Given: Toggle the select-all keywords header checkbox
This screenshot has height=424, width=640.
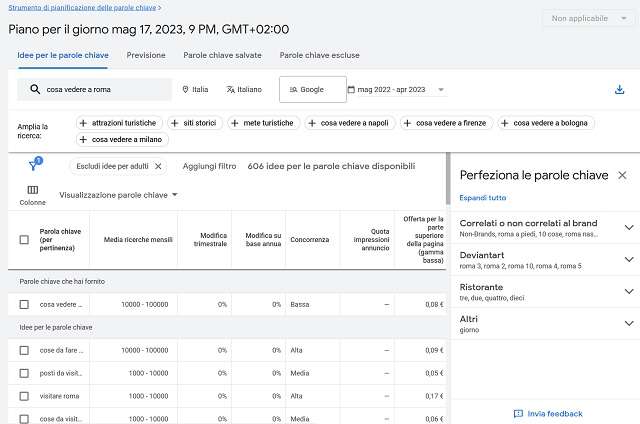Looking at the screenshot, I should (x=24, y=240).
